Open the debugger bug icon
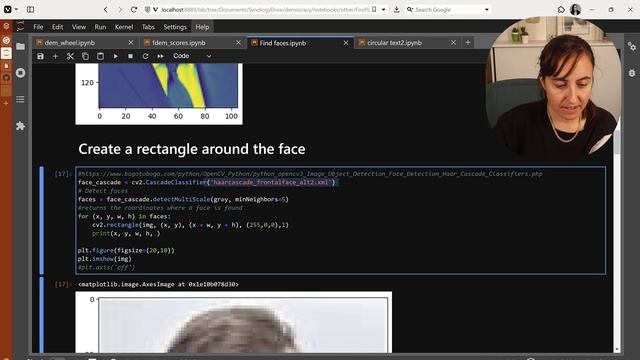Viewport: 640px width, 360px height. (632, 73)
